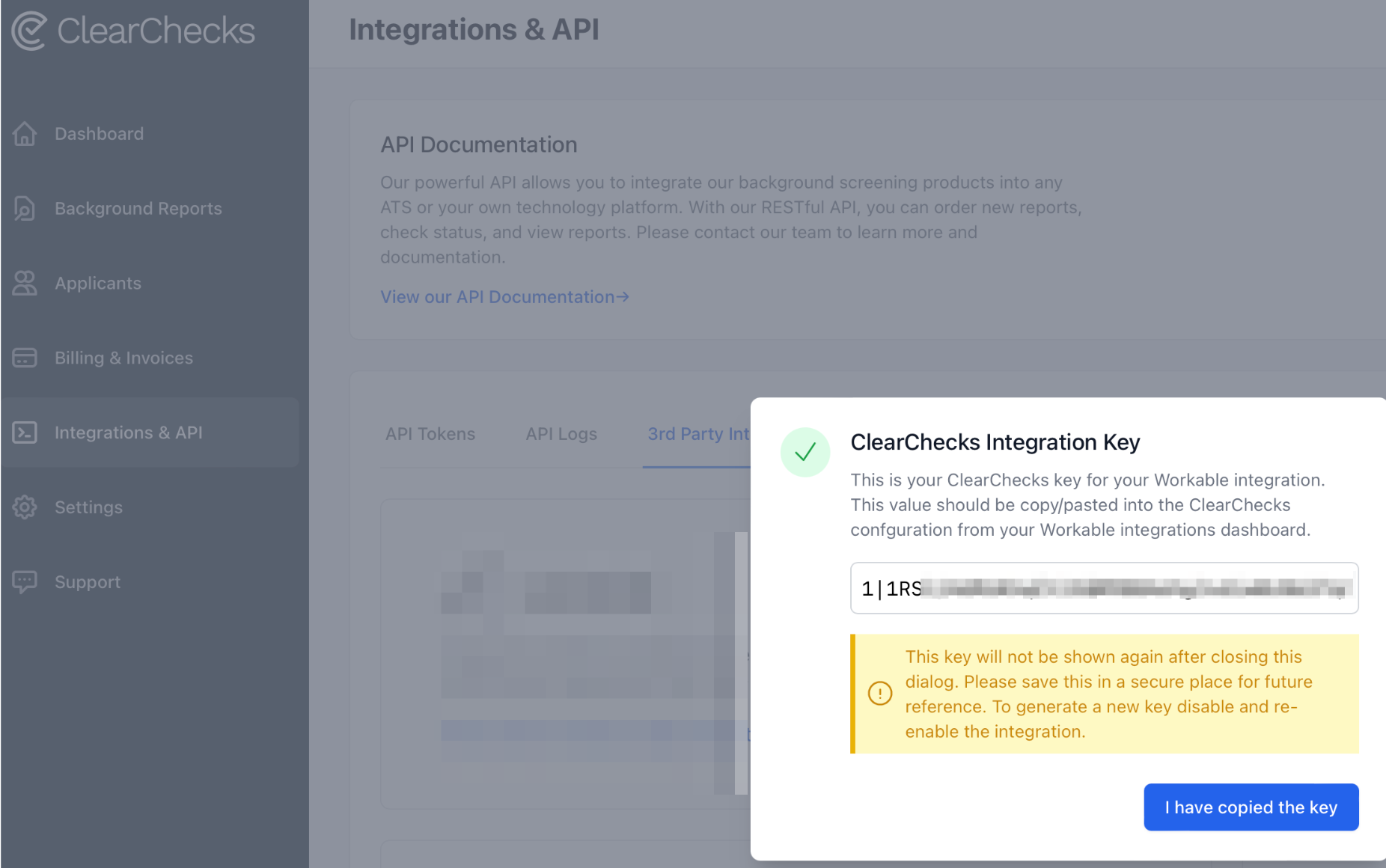Click the Integrations & API terminal icon
Viewport: 1386px width, 868px height.
click(25, 433)
